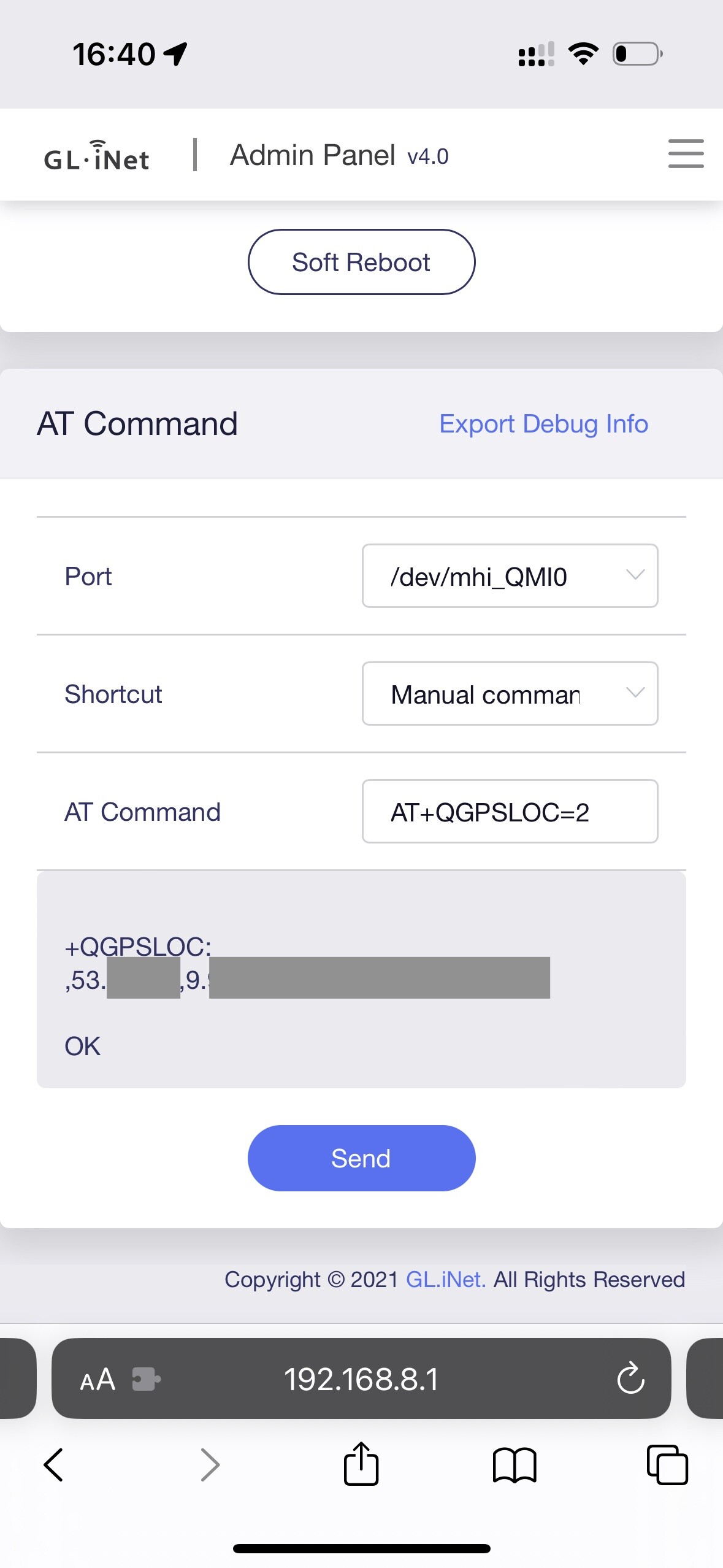Click the Soft Reboot button
723x1568 pixels.
point(361,262)
